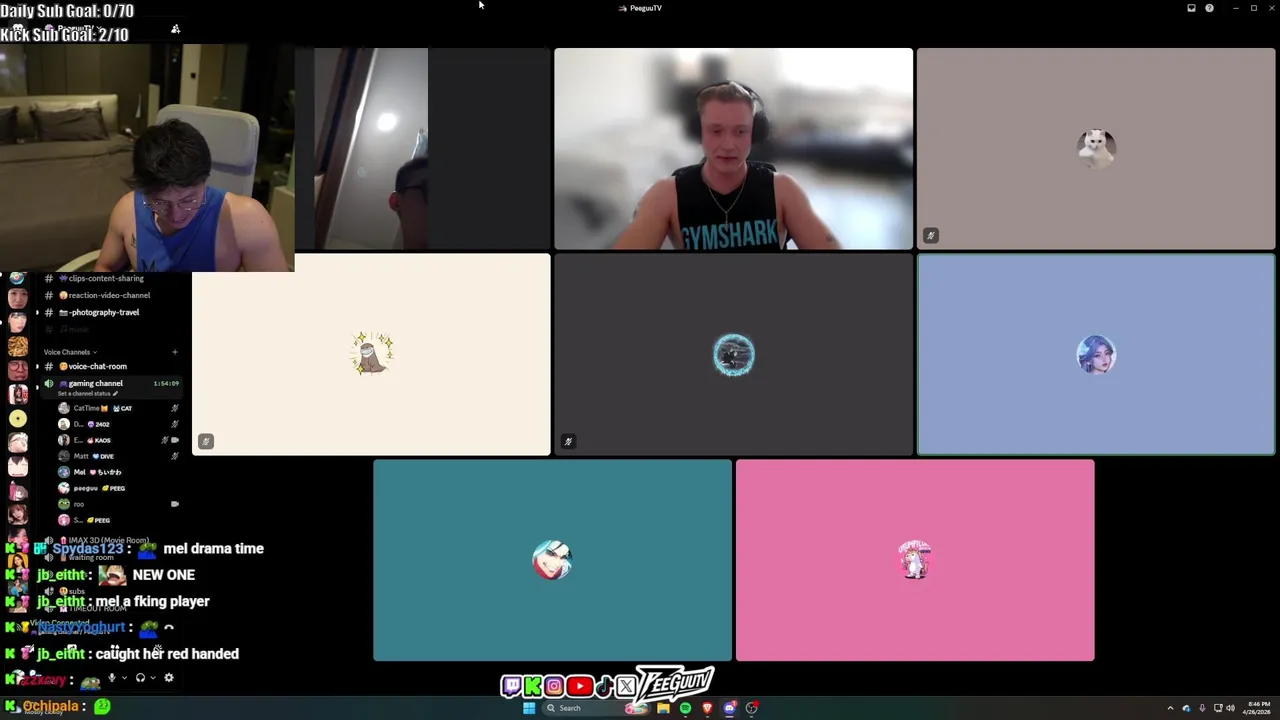Open the Windows Start menu
Image resolution: width=1280 pixels, height=720 pixels.
[x=529, y=708]
